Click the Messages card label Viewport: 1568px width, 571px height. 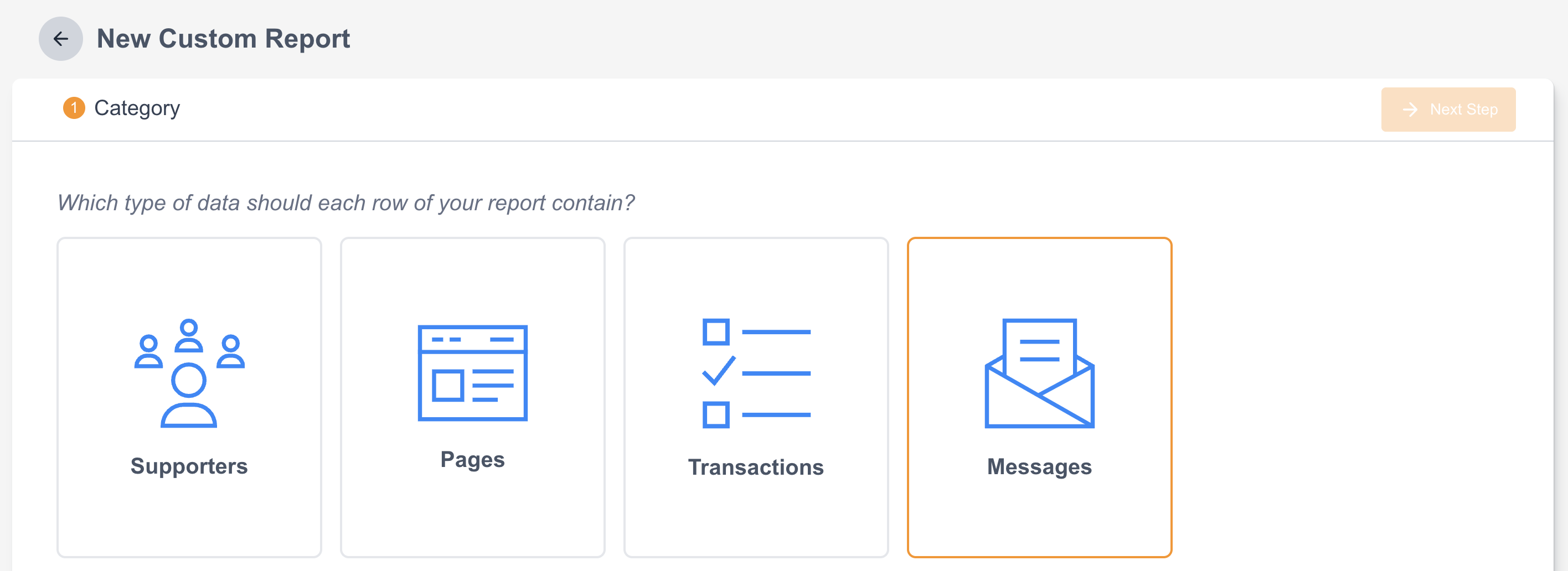(1039, 467)
